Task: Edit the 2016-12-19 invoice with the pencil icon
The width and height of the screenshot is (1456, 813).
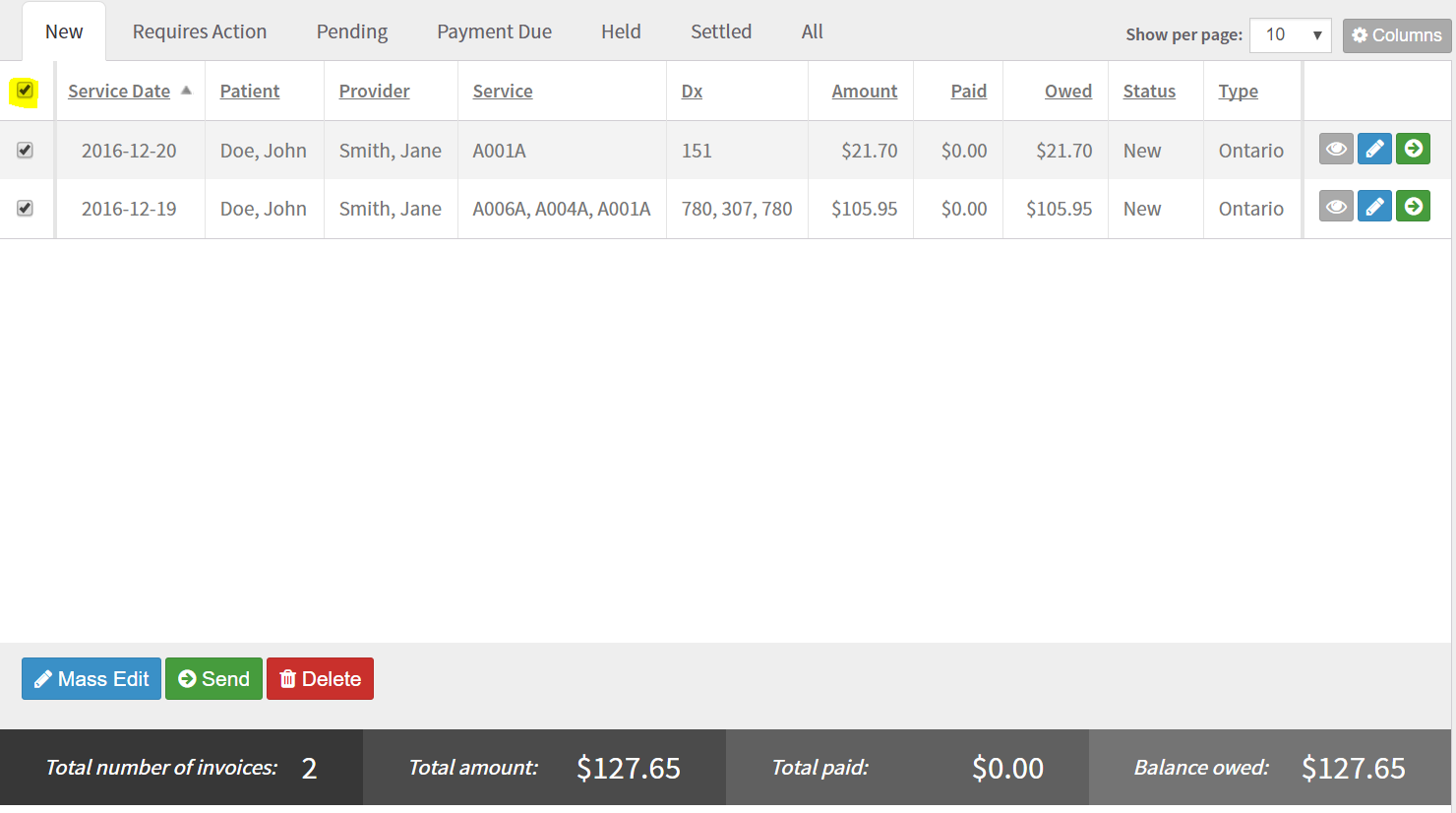Action: 1373,206
